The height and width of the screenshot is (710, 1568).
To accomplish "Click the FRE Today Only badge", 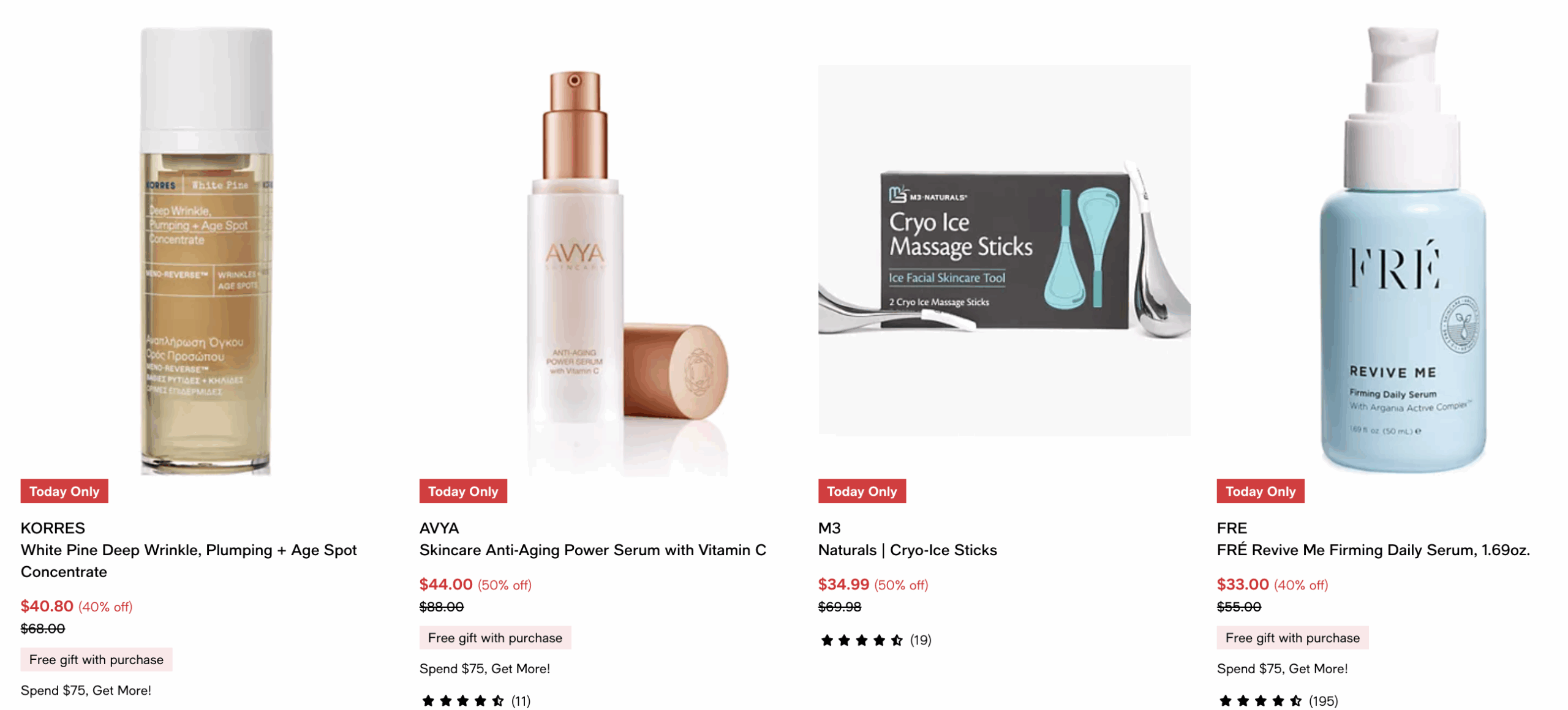I will coord(1261,491).
